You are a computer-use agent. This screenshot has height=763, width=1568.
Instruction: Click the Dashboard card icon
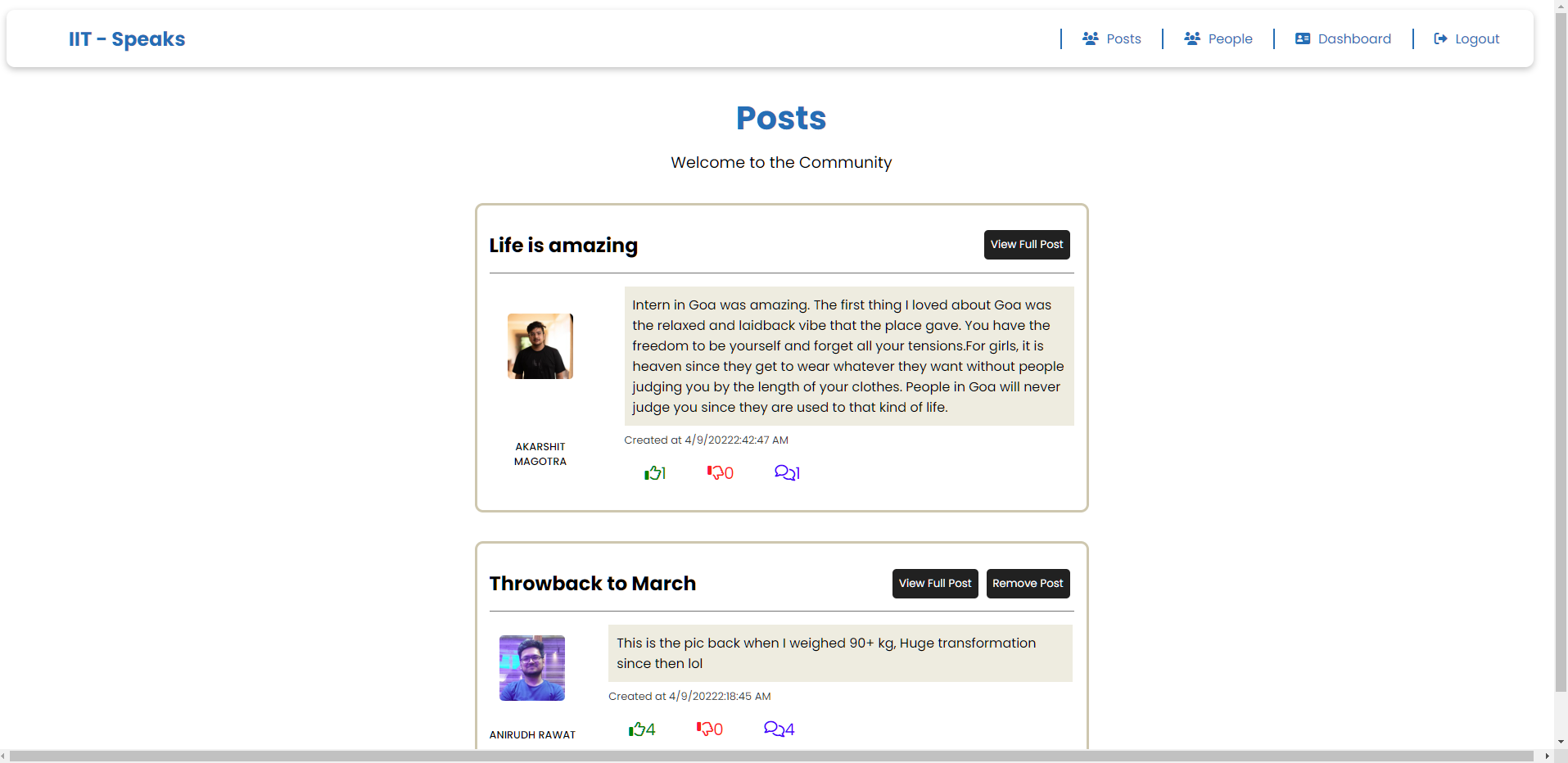pyautogui.click(x=1303, y=38)
